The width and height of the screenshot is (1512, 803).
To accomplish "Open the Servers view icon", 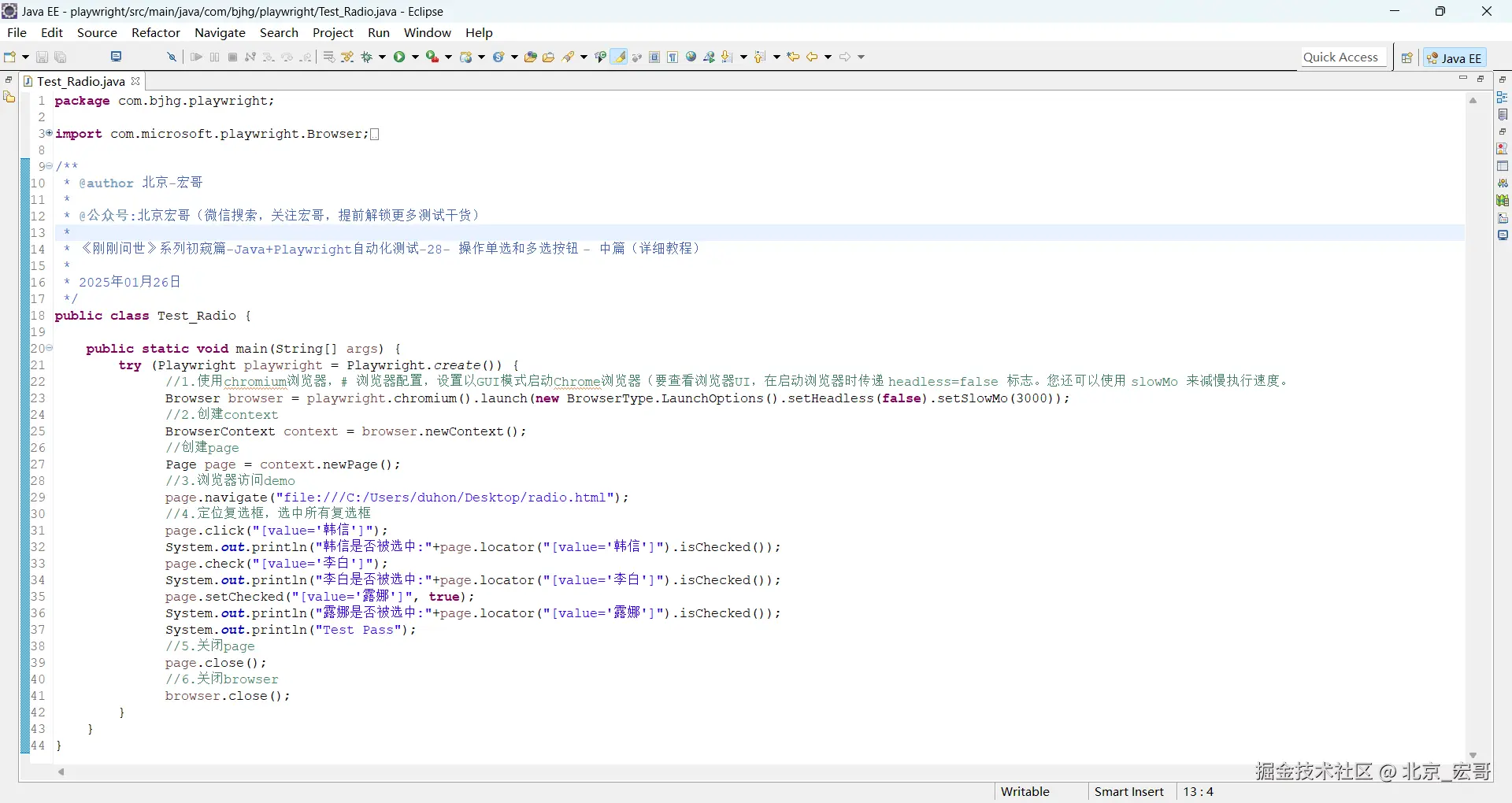I will [x=1503, y=183].
